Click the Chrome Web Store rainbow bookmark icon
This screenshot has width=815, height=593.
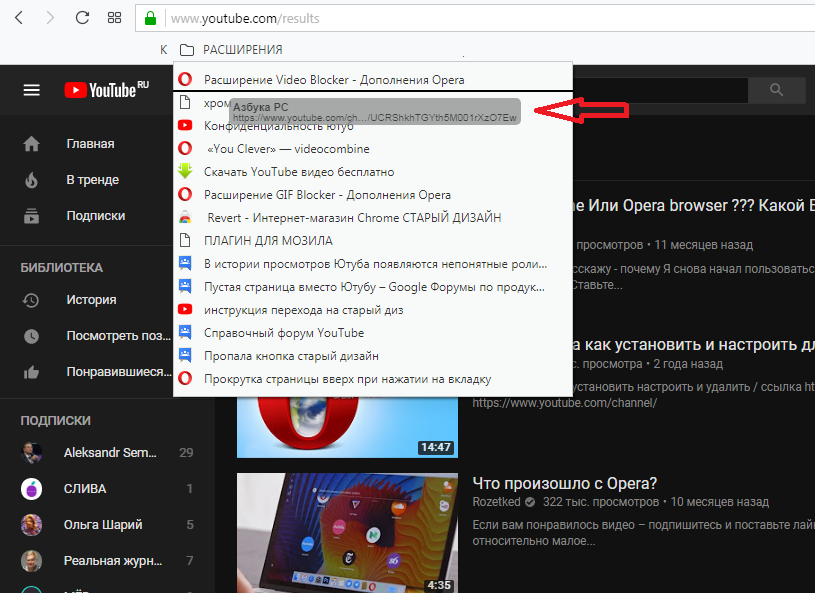tap(185, 217)
